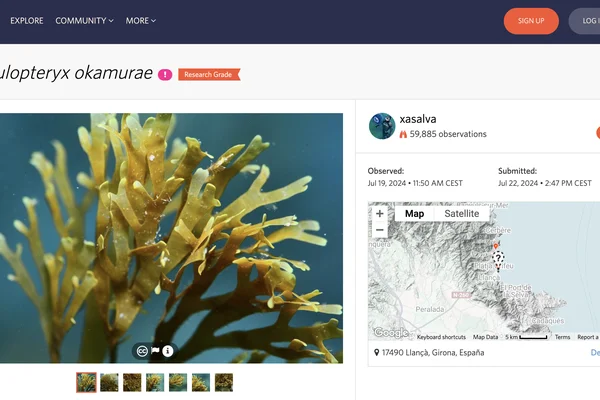Expand the More dropdown menu
This screenshot has height=400, width=600.
141,21
